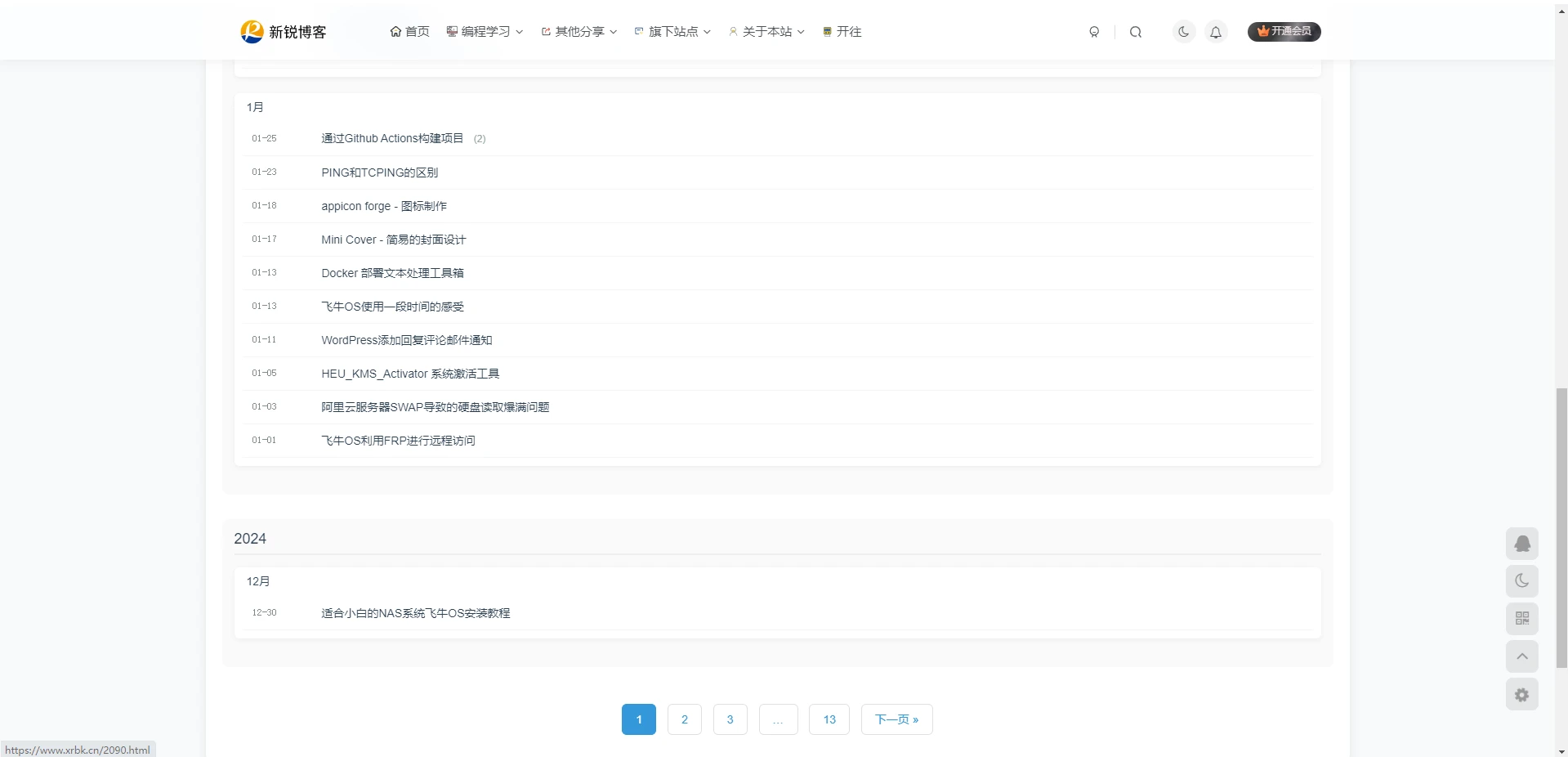The height and width of the screenshot is (757, 1568).
Task: Open the 开往 menu item
Action: tap(842, 32)
